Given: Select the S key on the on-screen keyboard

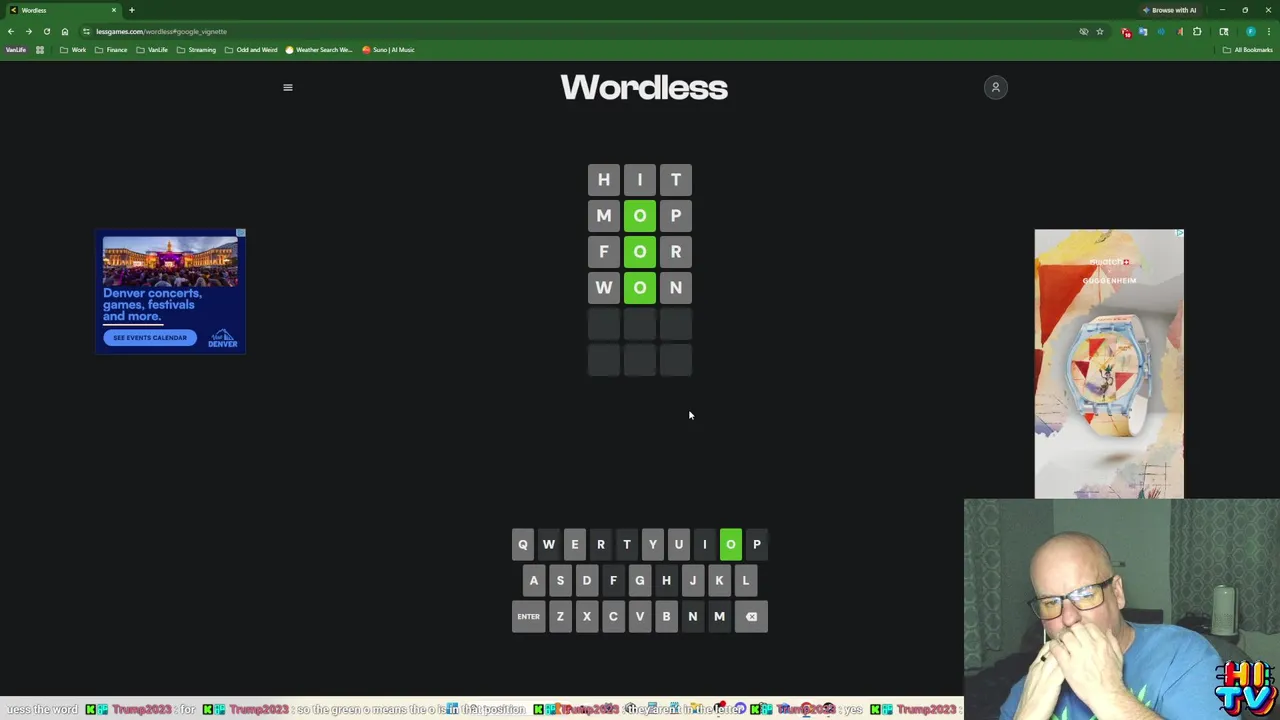Looking at the screenshot, I should point(560,580).
